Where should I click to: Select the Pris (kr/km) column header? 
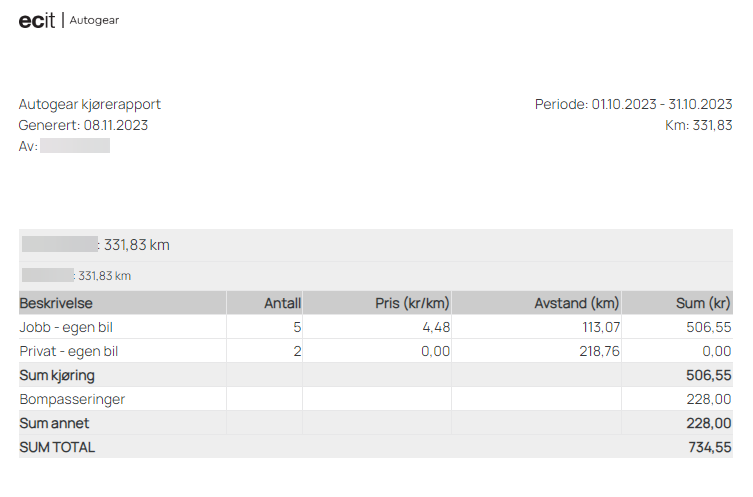point(412,303)
